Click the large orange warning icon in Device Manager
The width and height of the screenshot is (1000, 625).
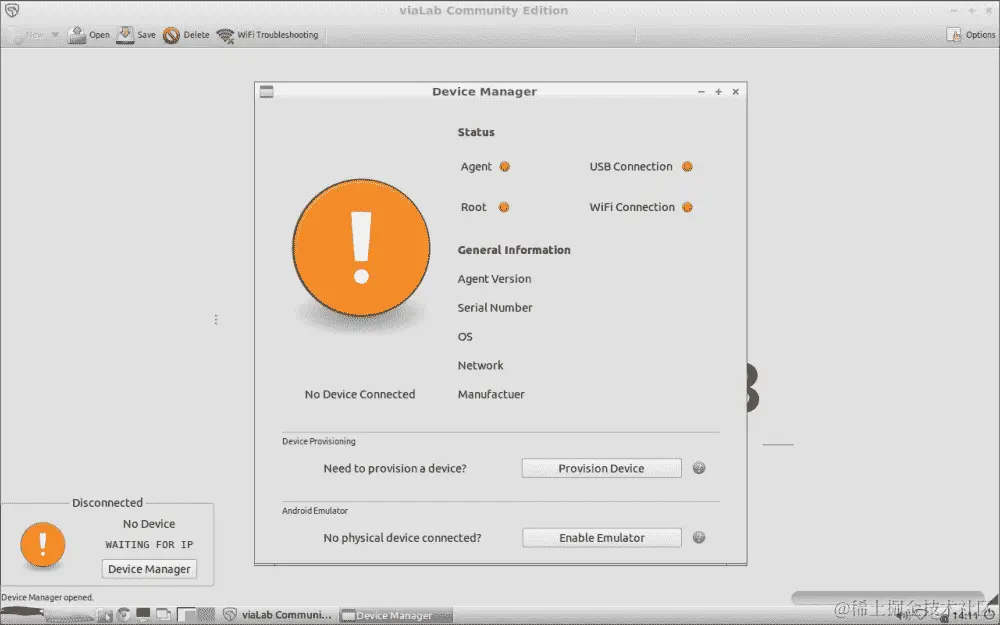click(x=361, y=247)
